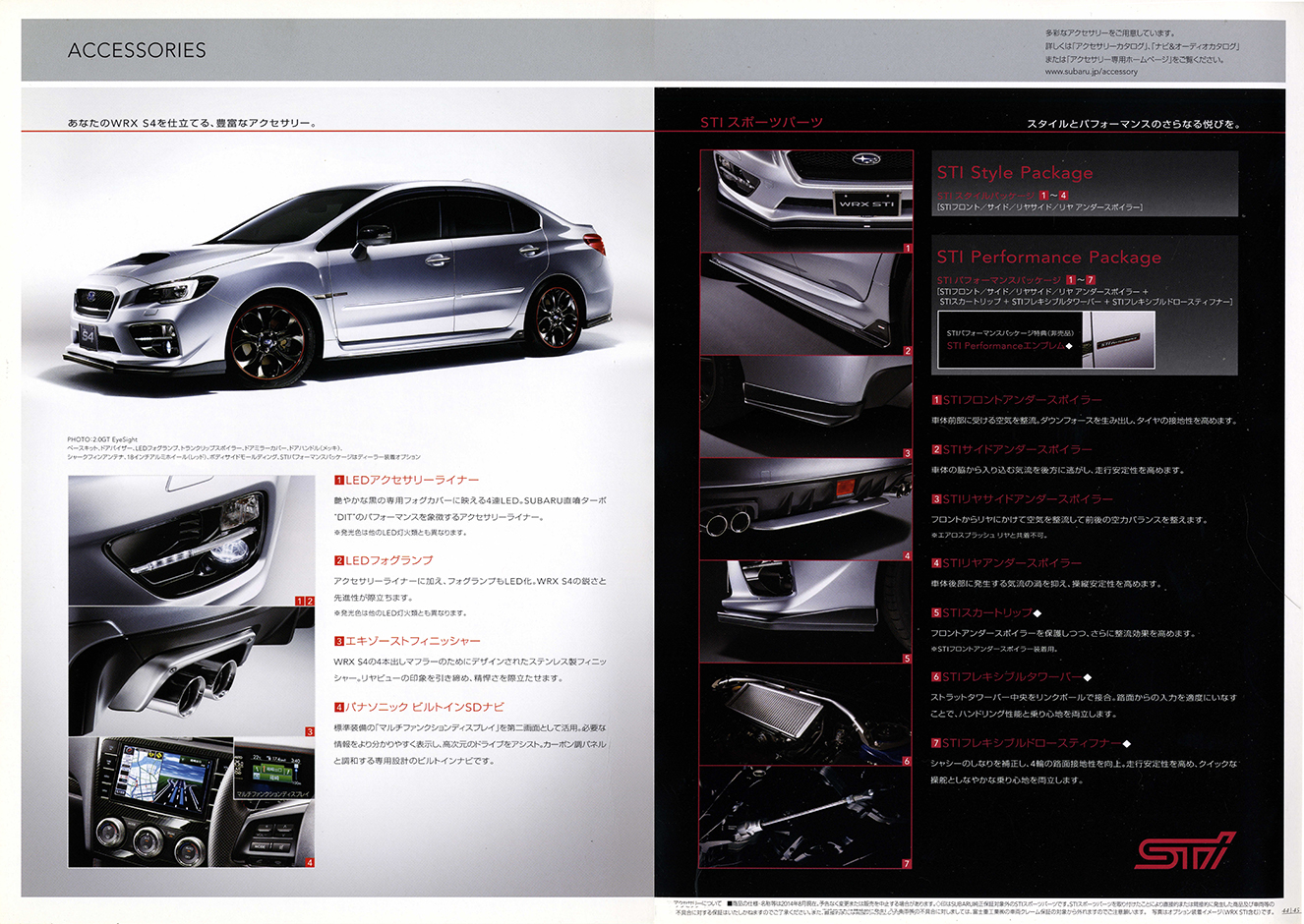Click the note '※エアロスプラッシュ リヤと共着不可。'
The width and height of the screenshot is (1304, 924).
[x=989, y=536]
